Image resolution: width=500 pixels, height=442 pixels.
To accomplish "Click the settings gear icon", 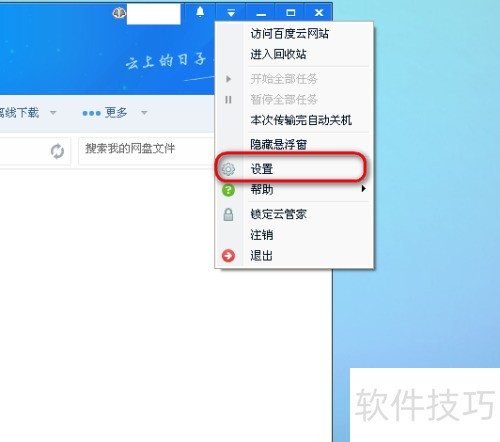I will click(228, 169).
